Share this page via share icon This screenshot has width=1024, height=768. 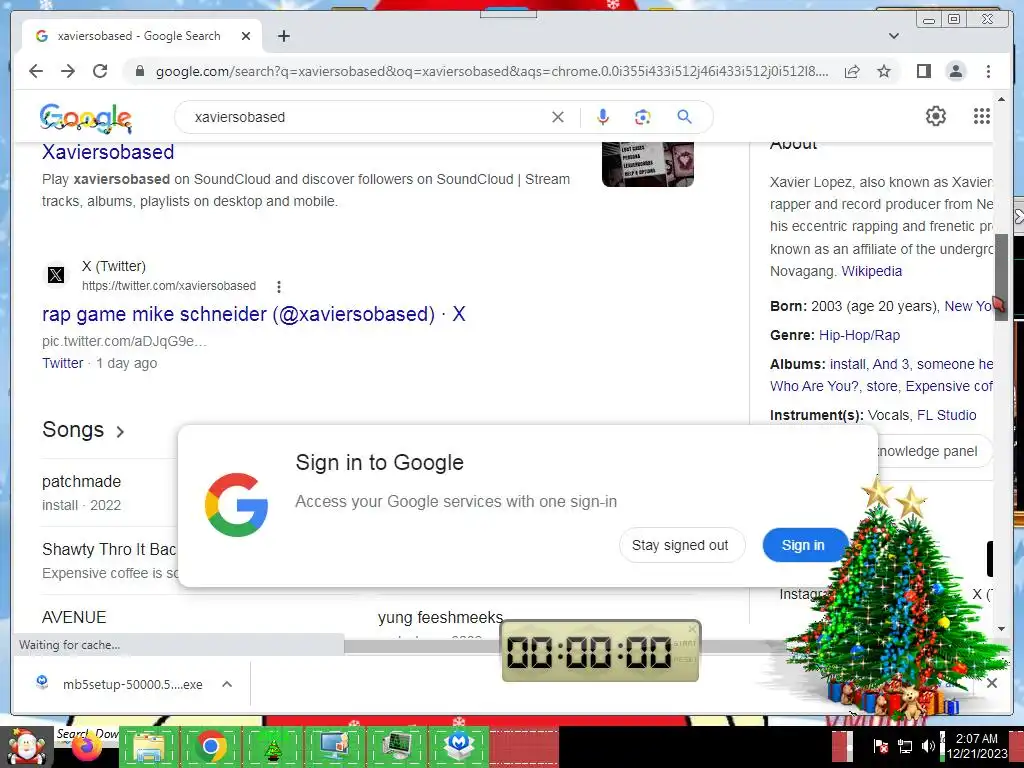852,71
